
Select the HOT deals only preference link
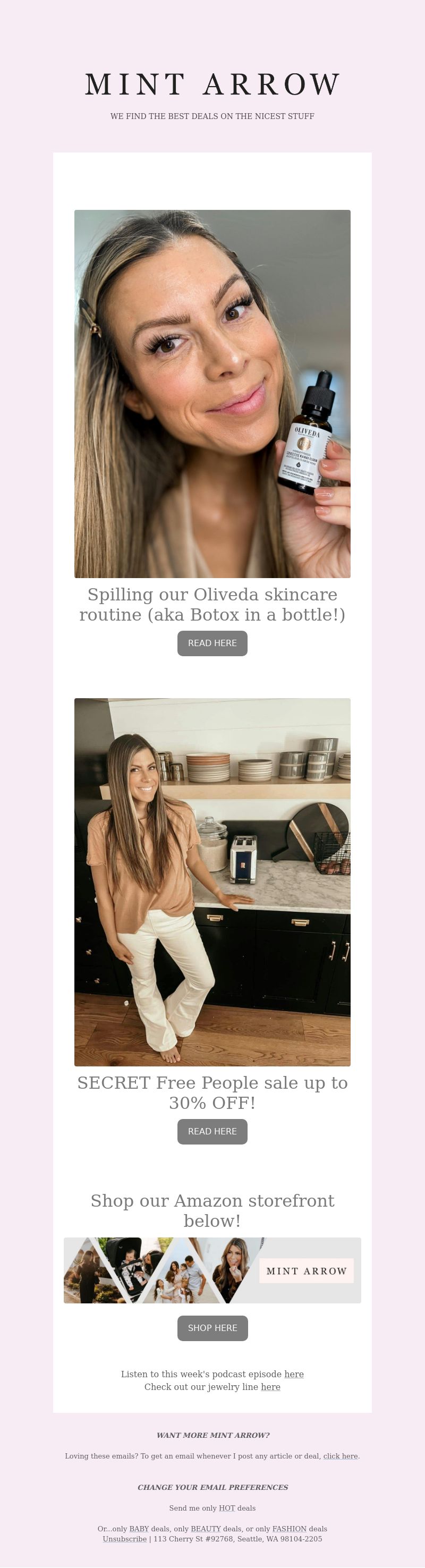tap(226, 1508)
